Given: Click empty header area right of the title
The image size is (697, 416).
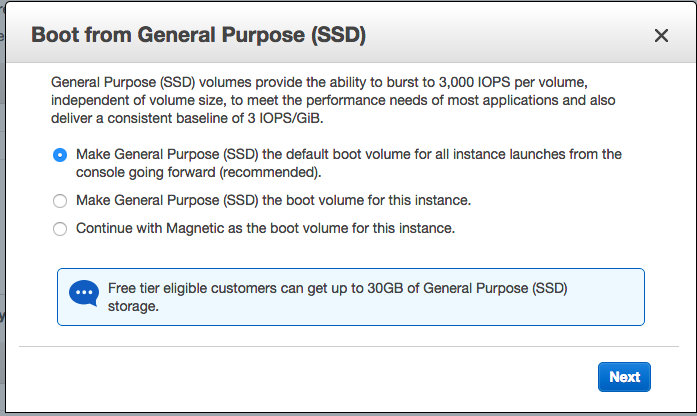Looking at the screenshot, I should pos(500,36).
